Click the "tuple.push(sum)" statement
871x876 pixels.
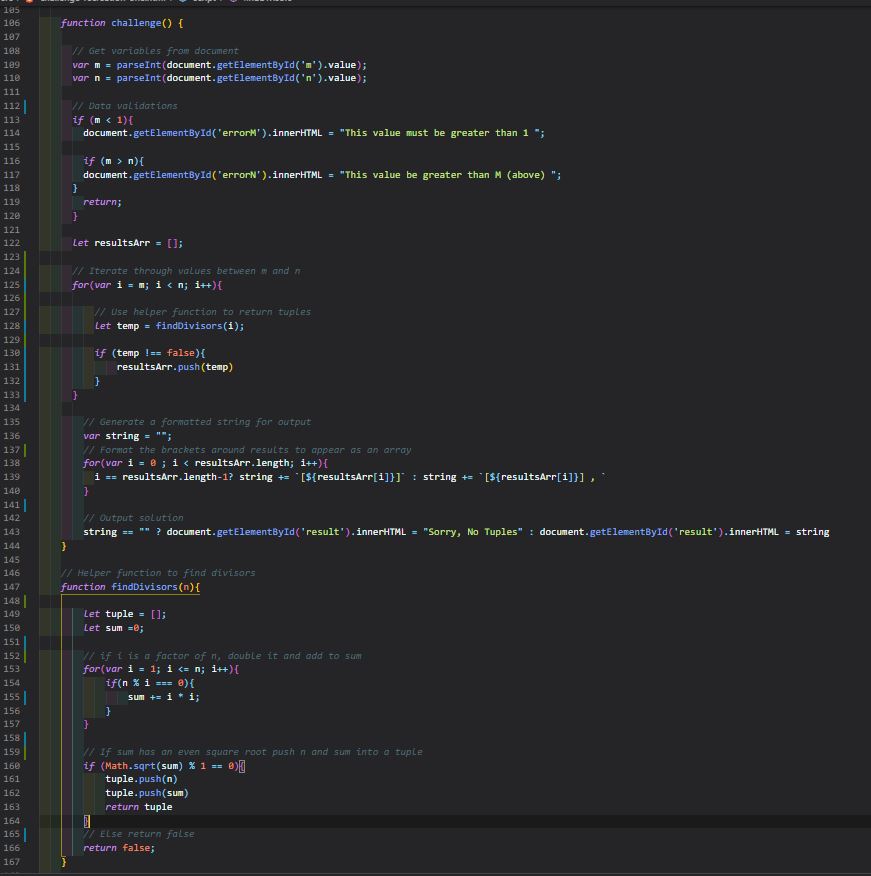[x=147, y=793]
